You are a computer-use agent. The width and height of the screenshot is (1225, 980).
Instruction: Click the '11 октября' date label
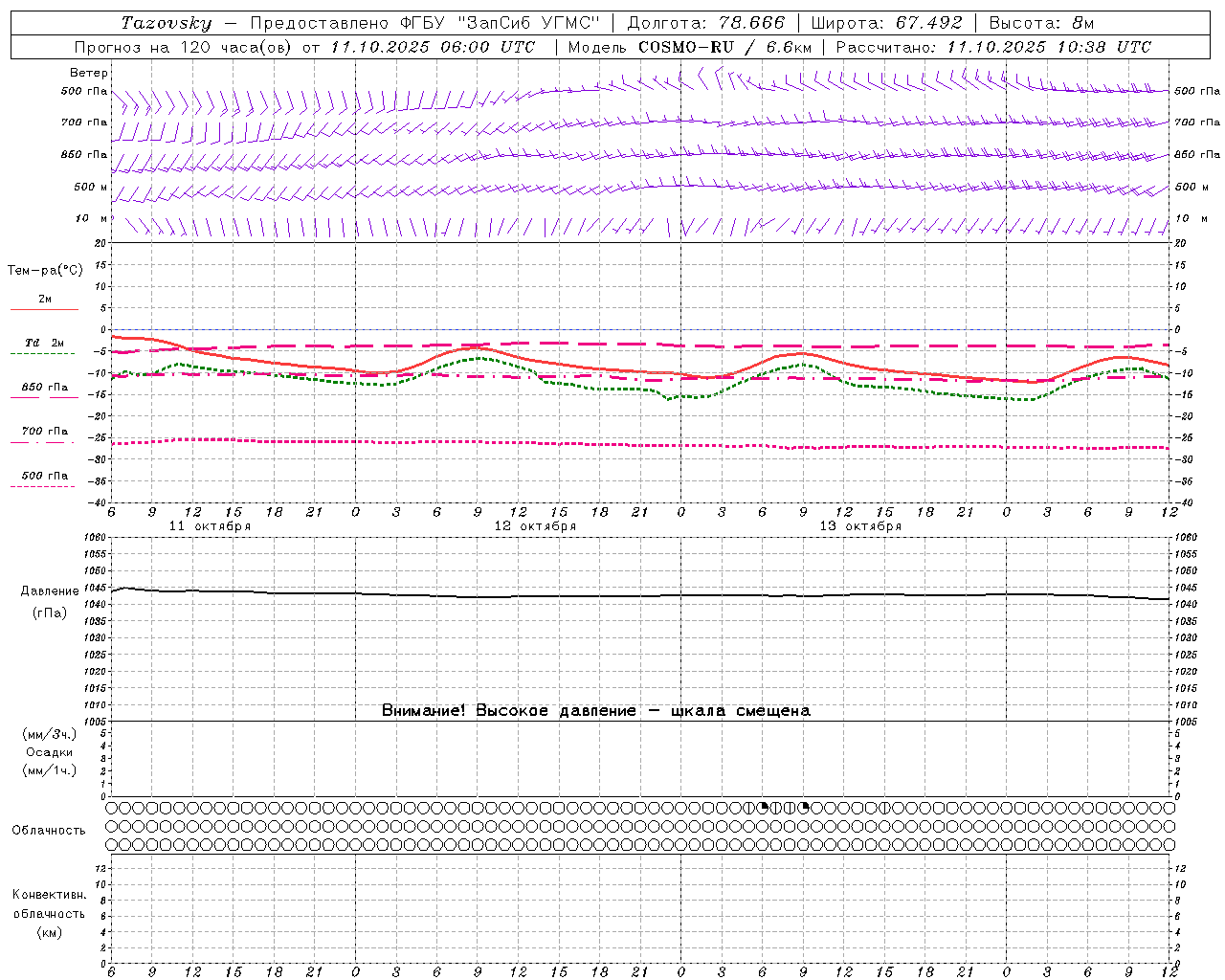coord(210,526)
